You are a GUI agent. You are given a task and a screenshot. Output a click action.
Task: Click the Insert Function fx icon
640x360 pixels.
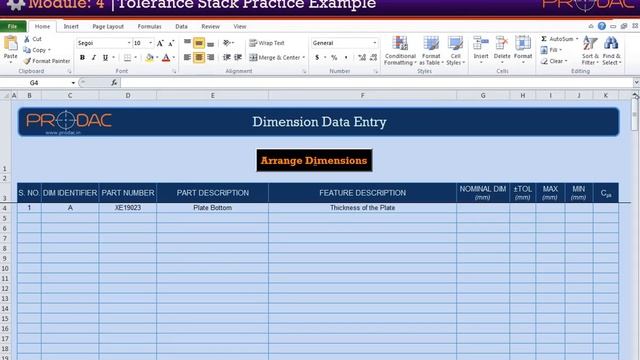pyautogui.click(x=114, y=83)
